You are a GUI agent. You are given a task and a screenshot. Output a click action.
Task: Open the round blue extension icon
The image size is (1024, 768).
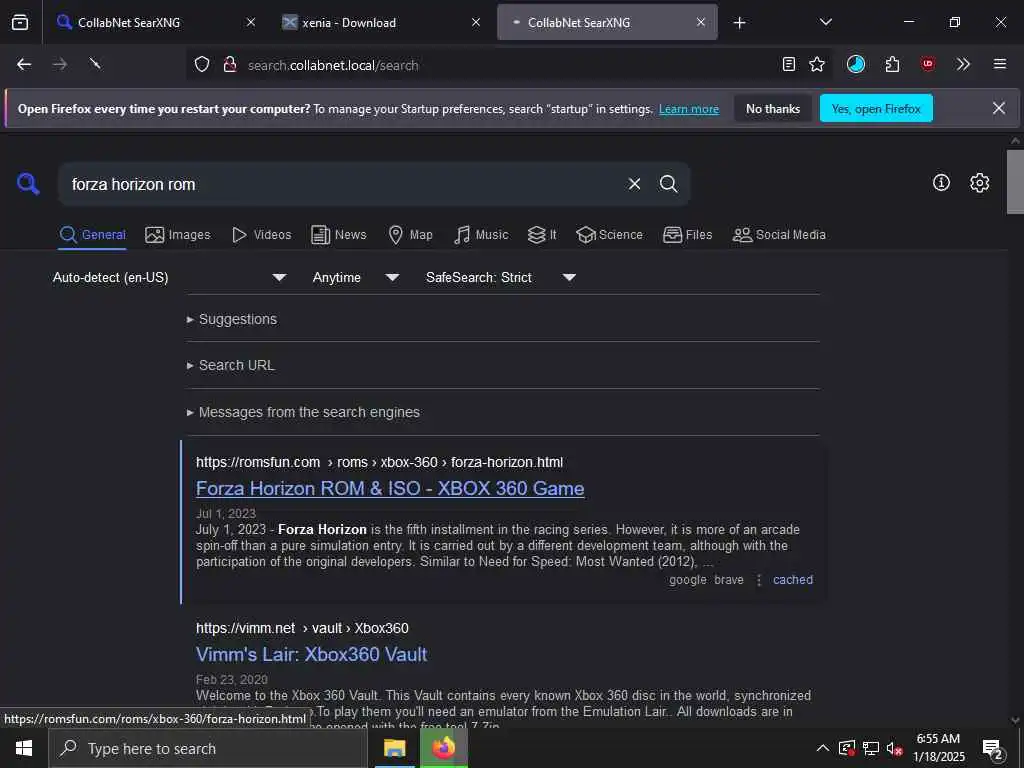click(x=856, y=64)
